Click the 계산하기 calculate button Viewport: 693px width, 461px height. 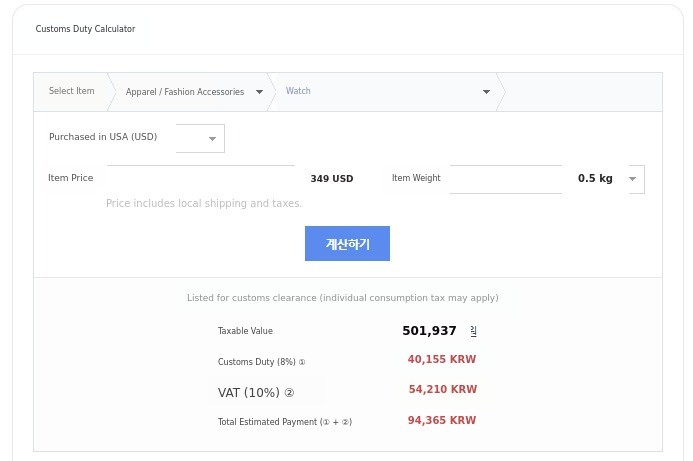(x=347, y=243)
